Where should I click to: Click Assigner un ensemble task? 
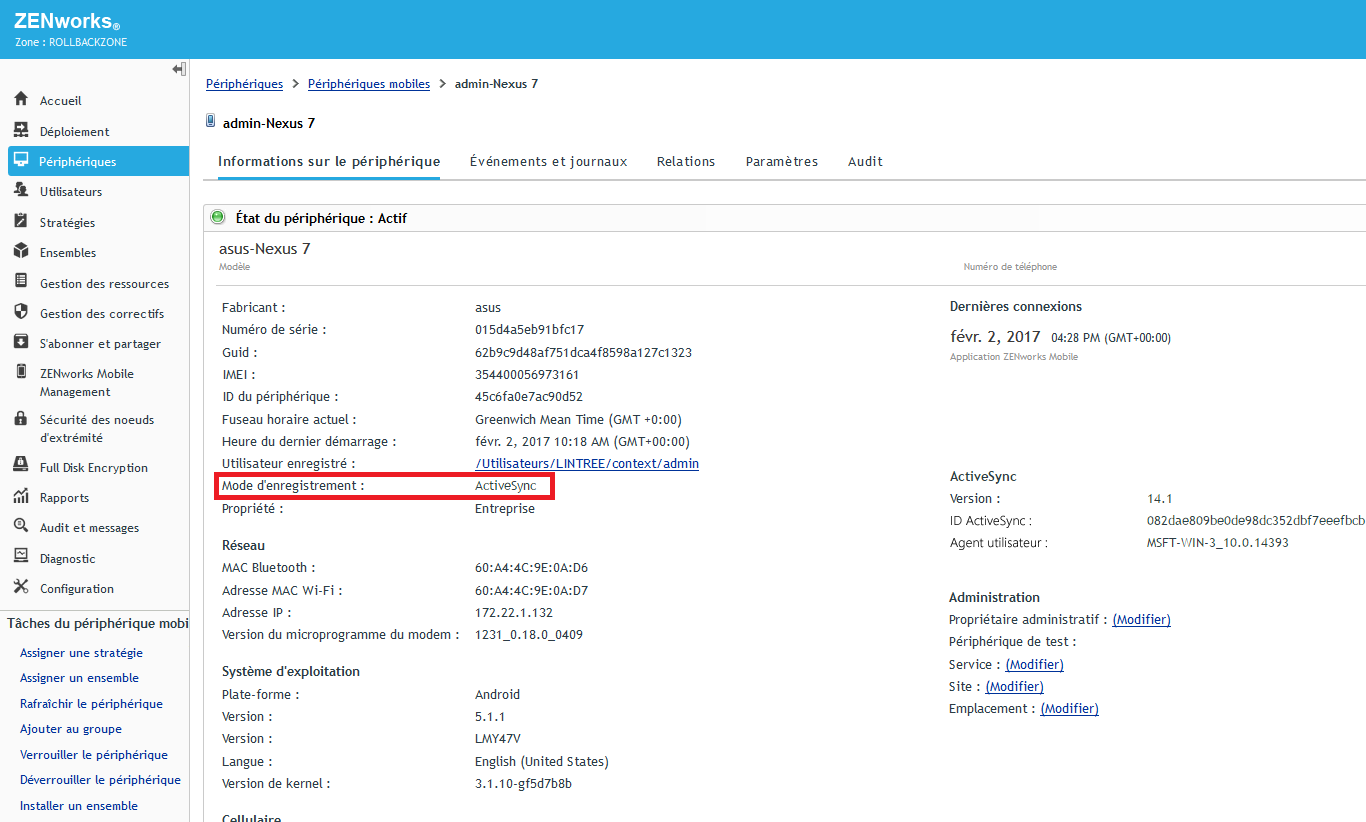(x=79, y=678)
